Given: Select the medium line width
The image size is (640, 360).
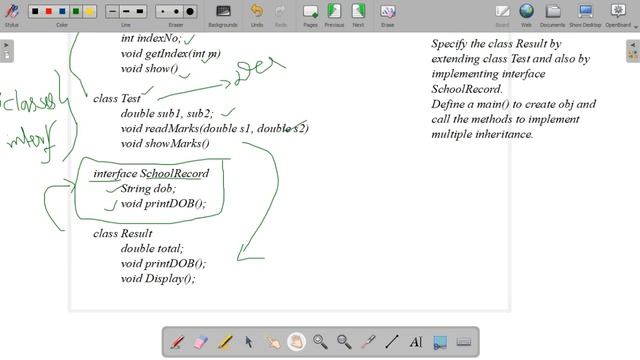Looking at the screenshot, I should pyautogui.click(x=126, y=11).
